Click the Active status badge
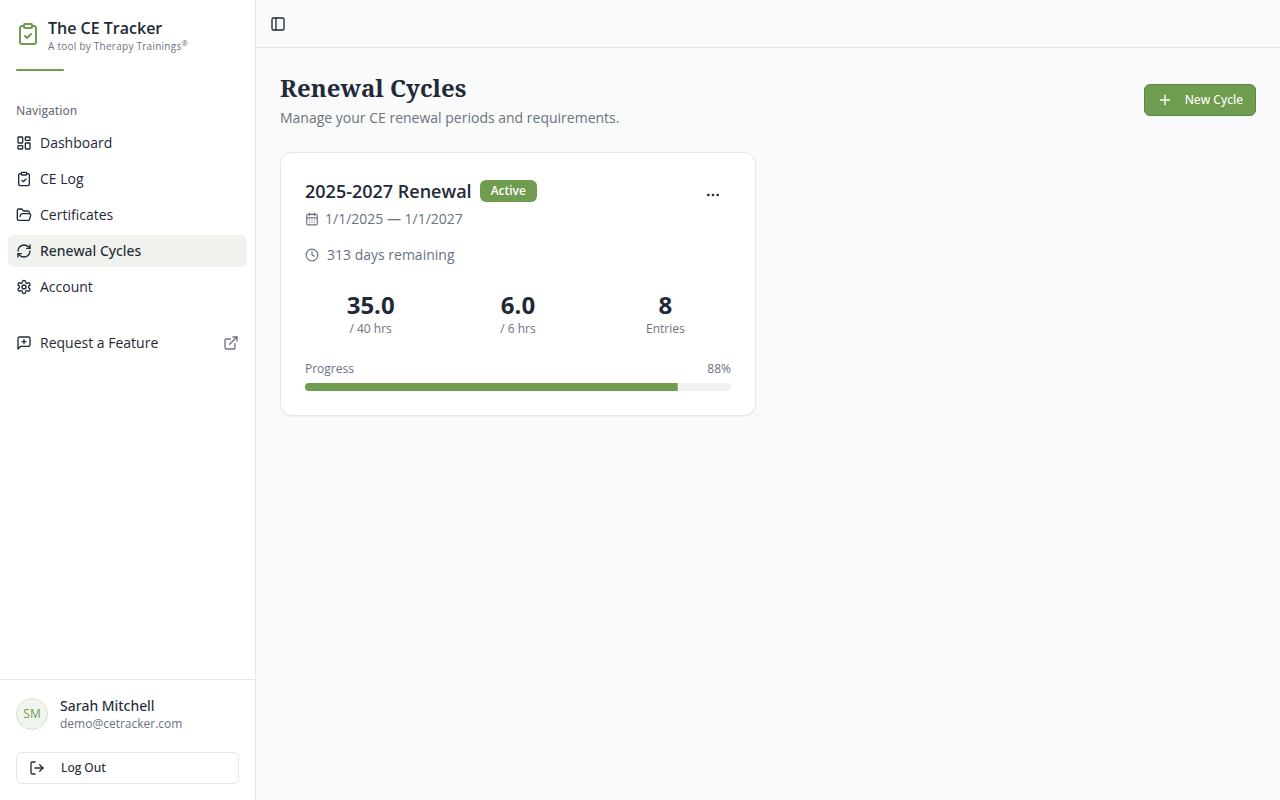 508,191
